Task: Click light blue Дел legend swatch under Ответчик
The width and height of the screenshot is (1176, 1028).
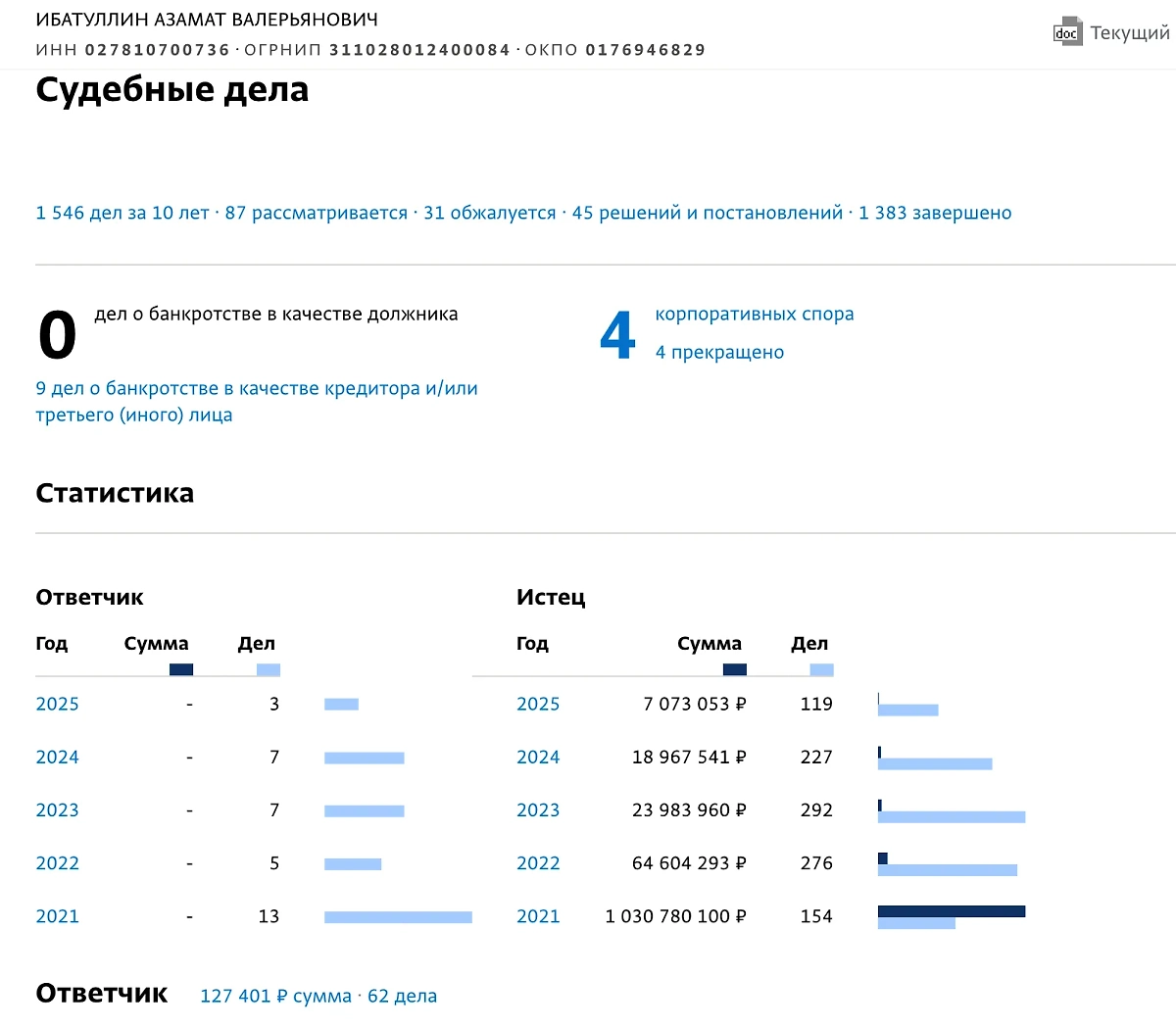Action: 268,669
